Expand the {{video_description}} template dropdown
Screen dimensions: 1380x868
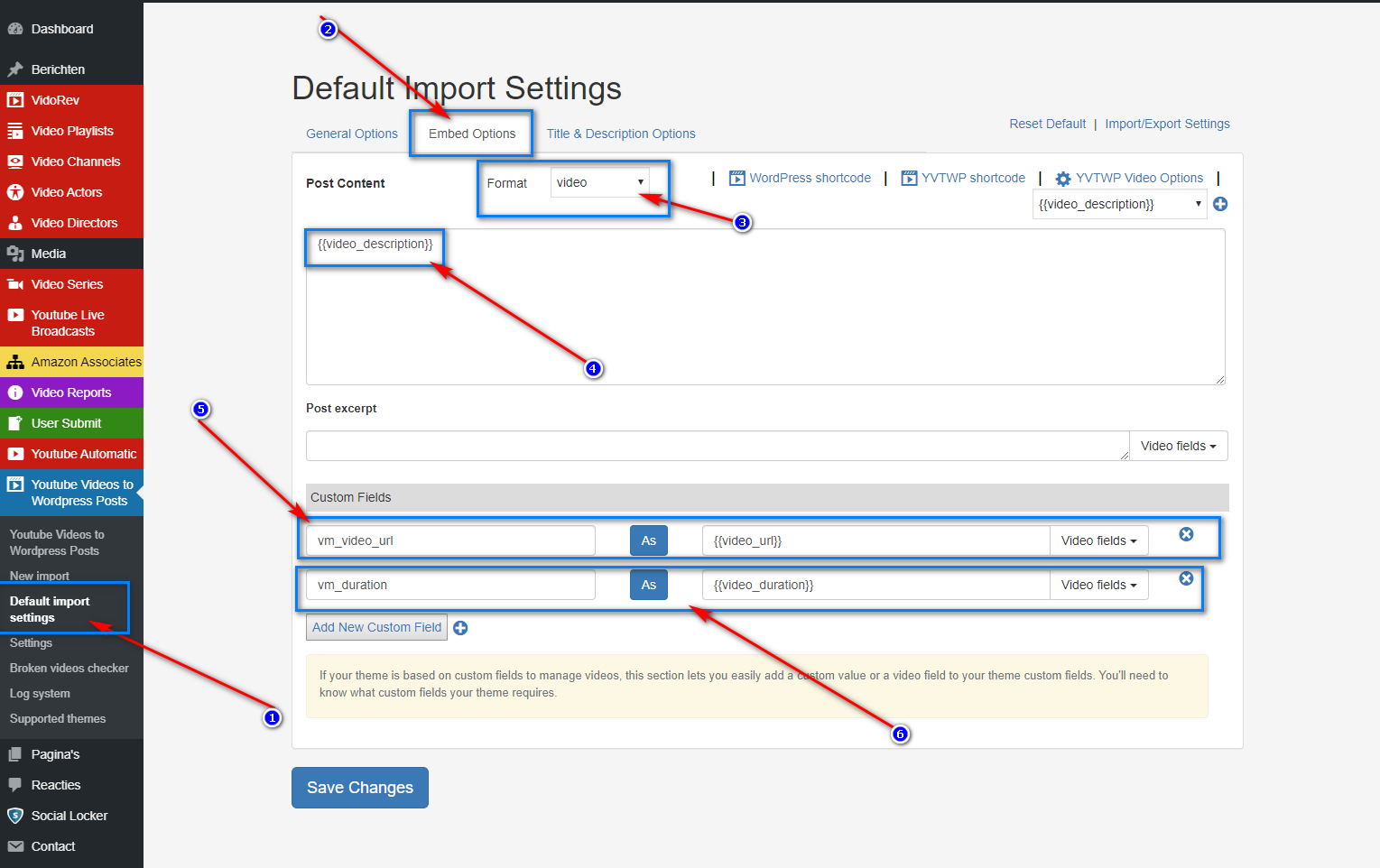(1119, 204)
